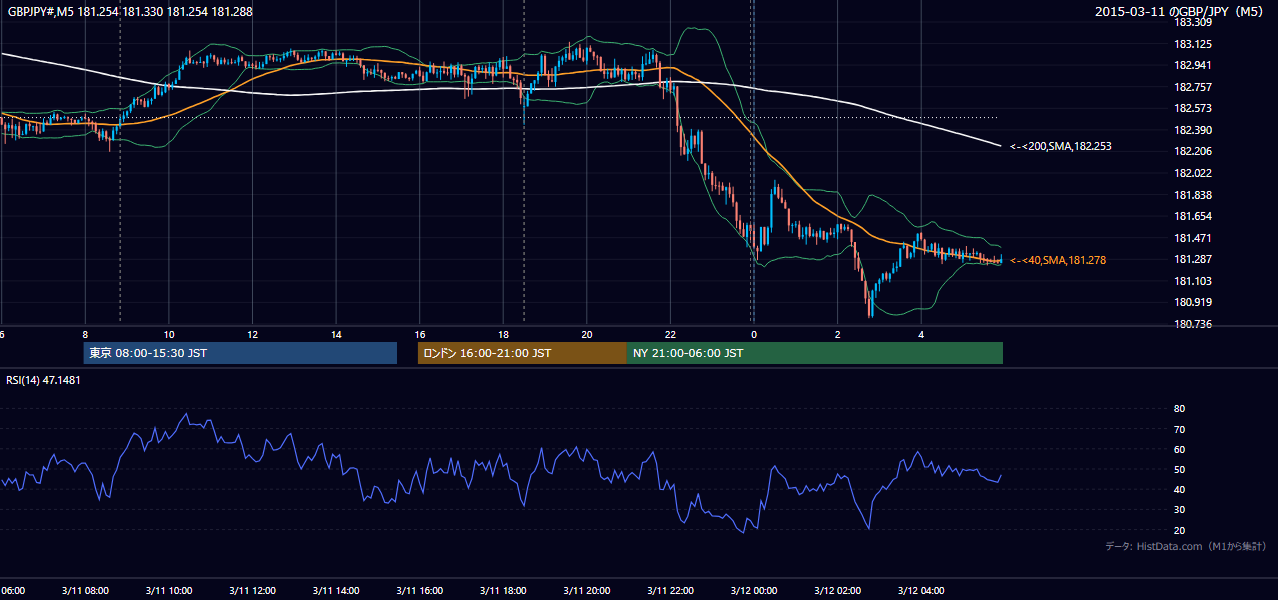Screen dimensions: 1278x600
Task: Click the 3/11 14:00 bottom time label
Action: [x=336, y=591]
